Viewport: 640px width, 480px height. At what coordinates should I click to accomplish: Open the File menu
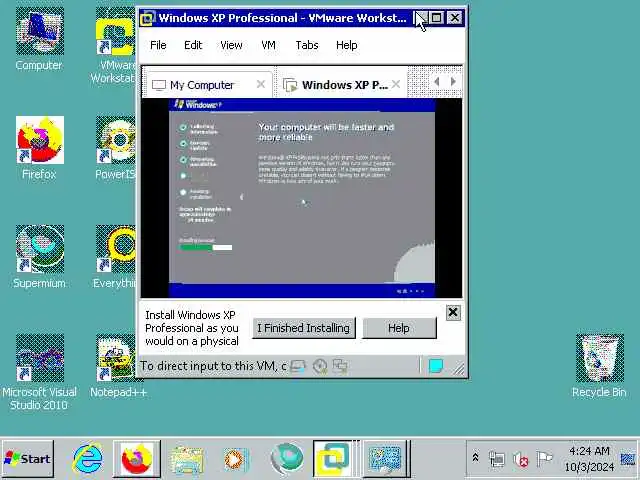pyautogui.click(x=158, y=45)
